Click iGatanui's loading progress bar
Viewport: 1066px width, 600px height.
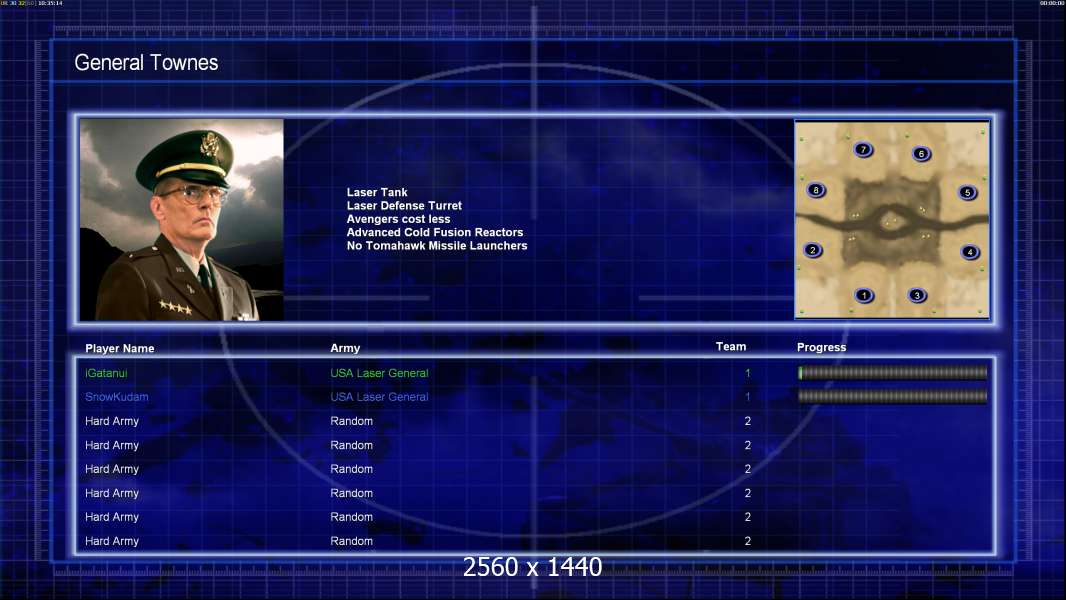tap(892, 373)
